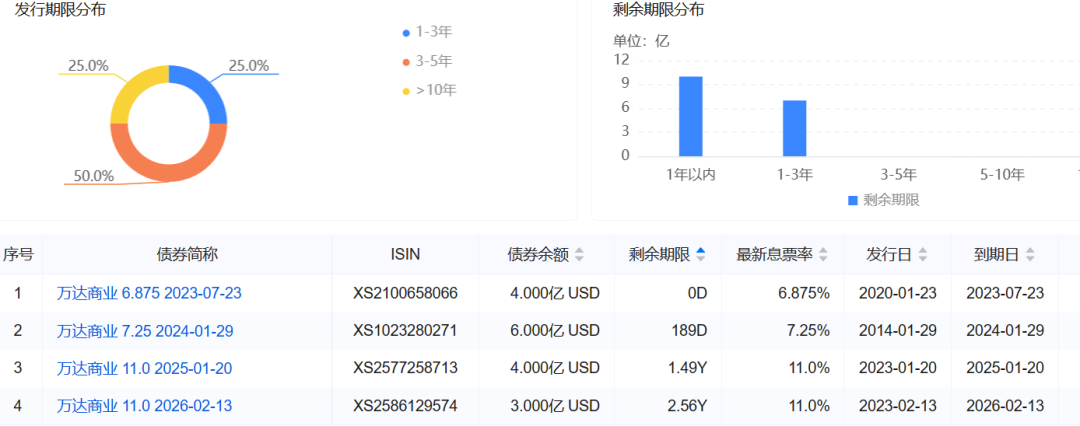Select ISIN cell XS2100658066
The width and height of the screenshot is (1080, 426).
point(405,293)
